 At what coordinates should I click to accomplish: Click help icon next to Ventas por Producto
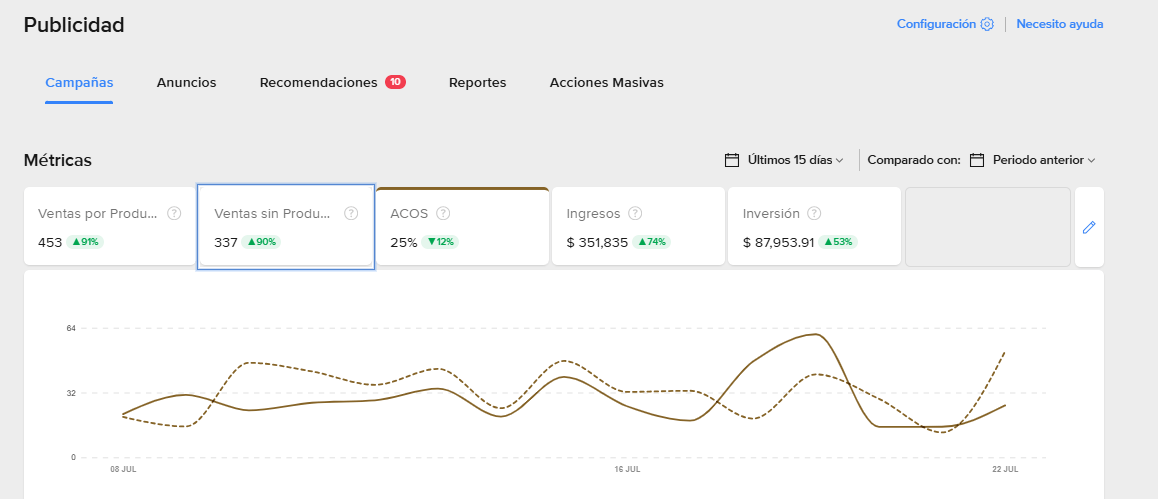pos(174,213)
